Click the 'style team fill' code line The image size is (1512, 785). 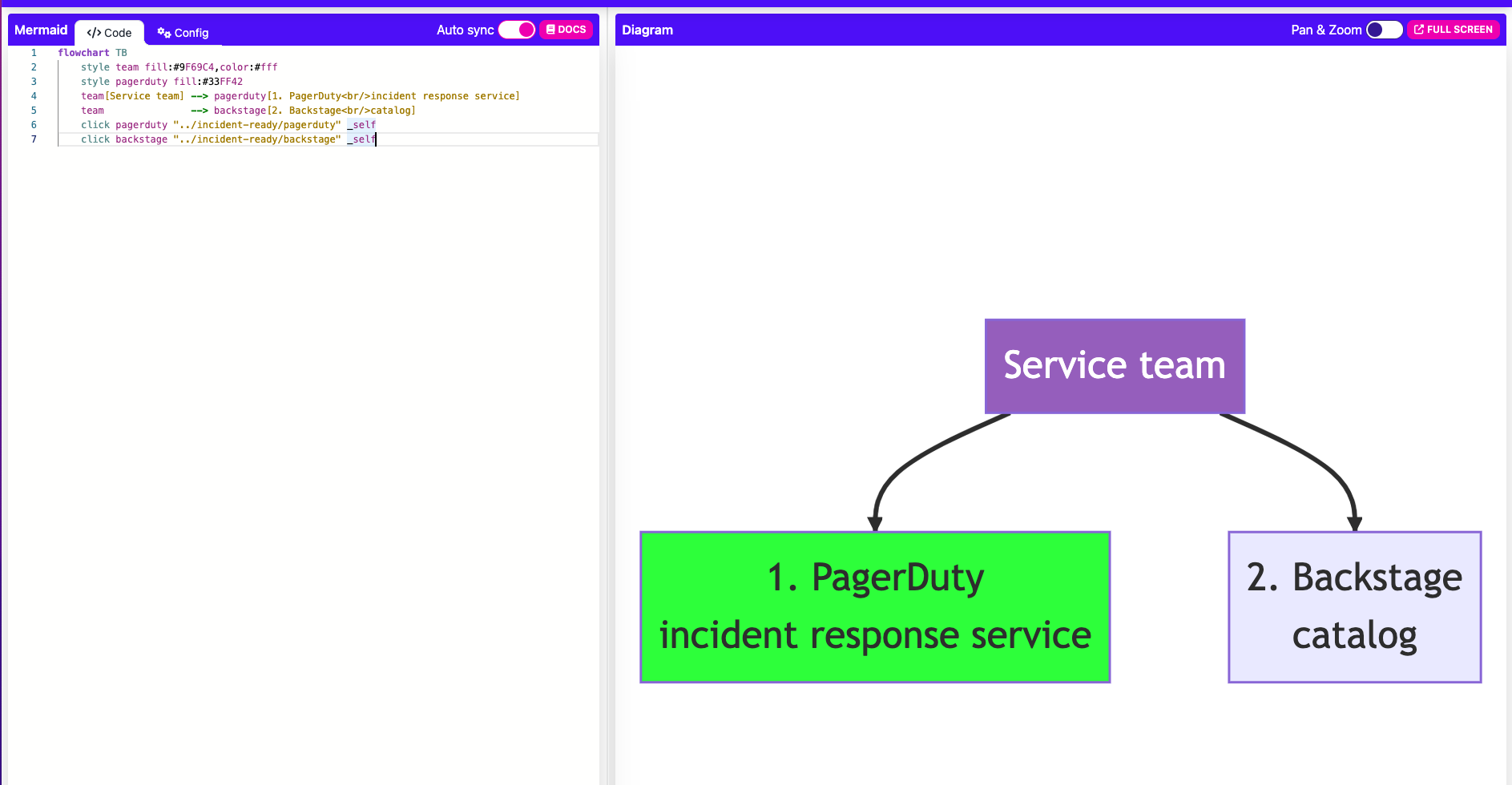pos(179,67)
